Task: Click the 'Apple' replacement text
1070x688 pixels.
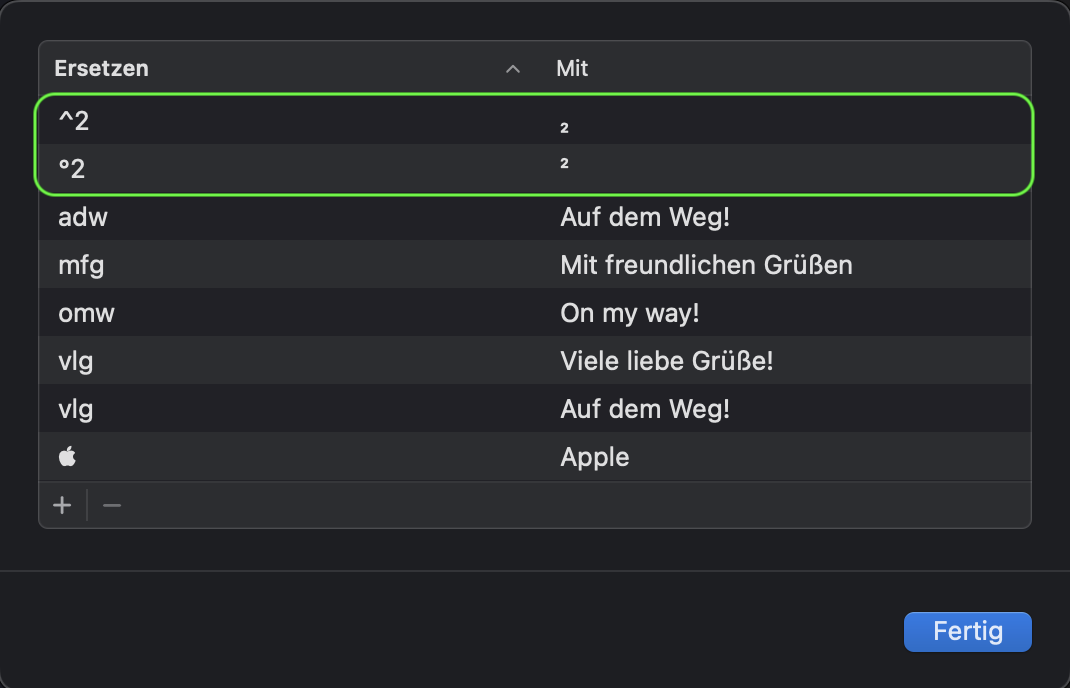Action: point(595,457)
